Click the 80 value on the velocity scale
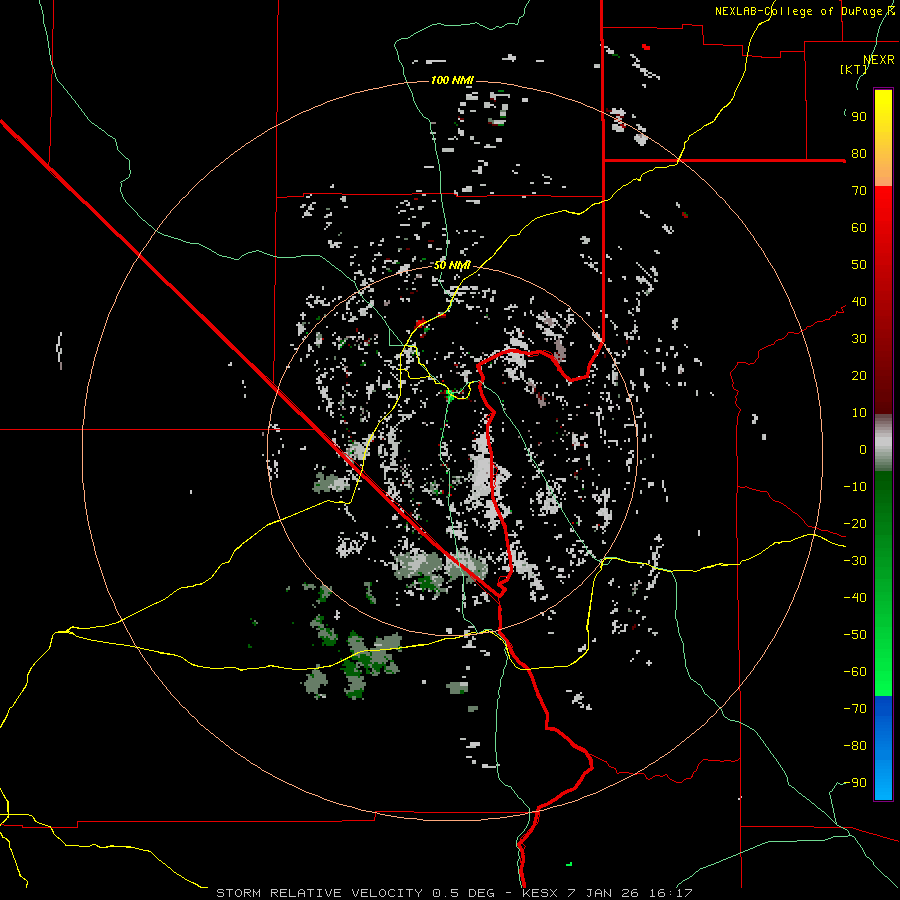This screenshot has width=900, height=900. tap(859, 154)
